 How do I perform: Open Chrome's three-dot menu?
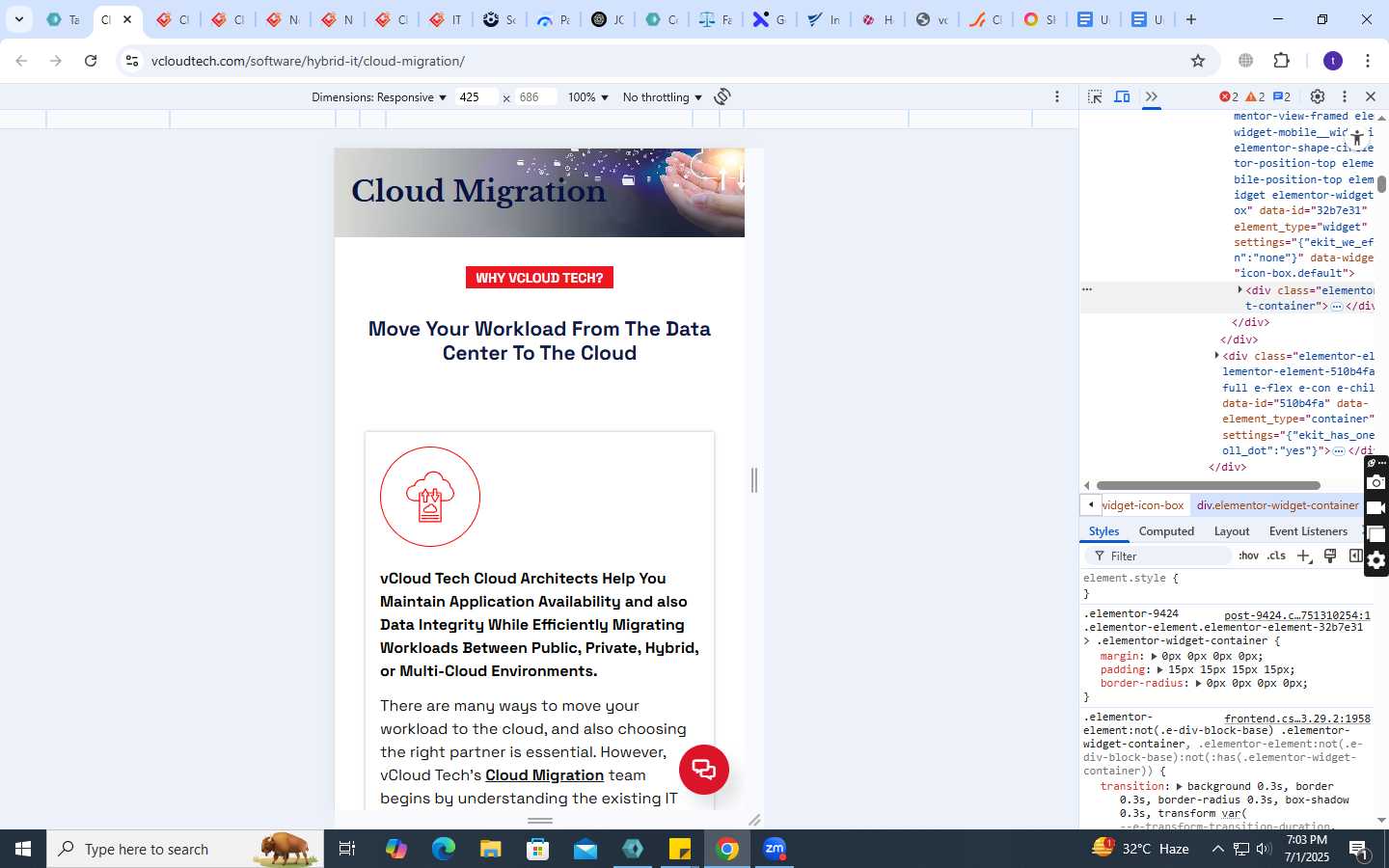pyautogui.click(x=1368, y=61)
